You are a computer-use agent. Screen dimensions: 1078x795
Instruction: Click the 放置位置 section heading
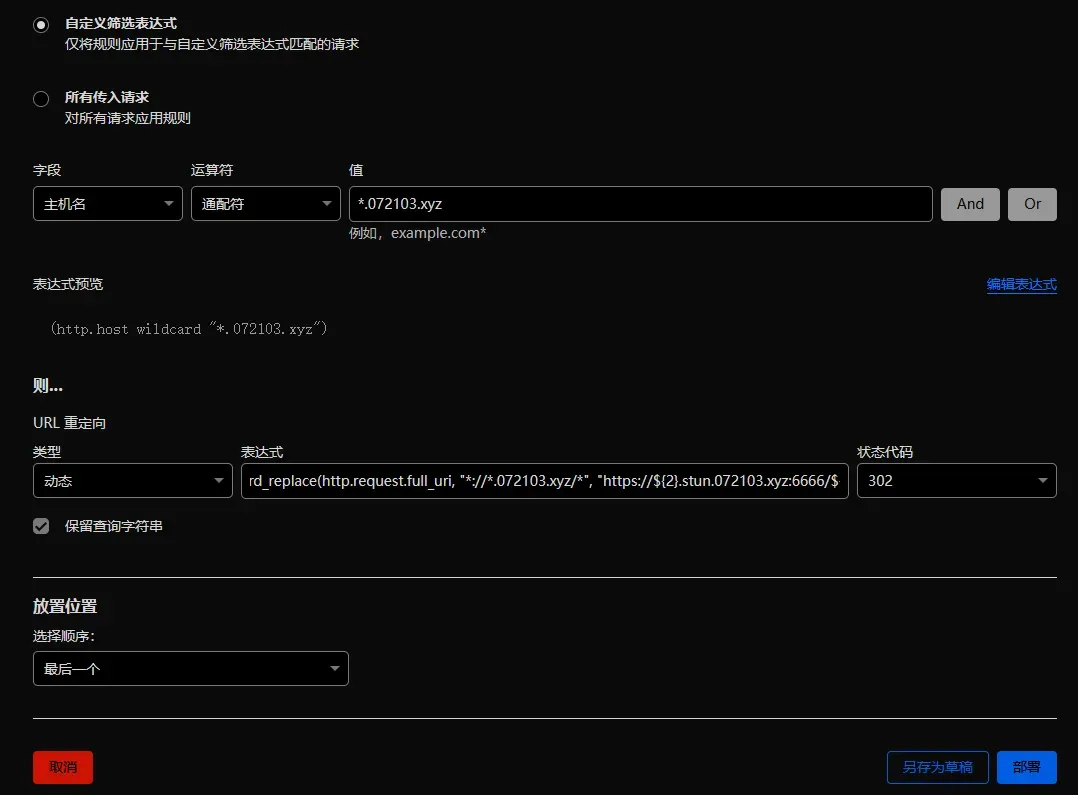point(65,607)
